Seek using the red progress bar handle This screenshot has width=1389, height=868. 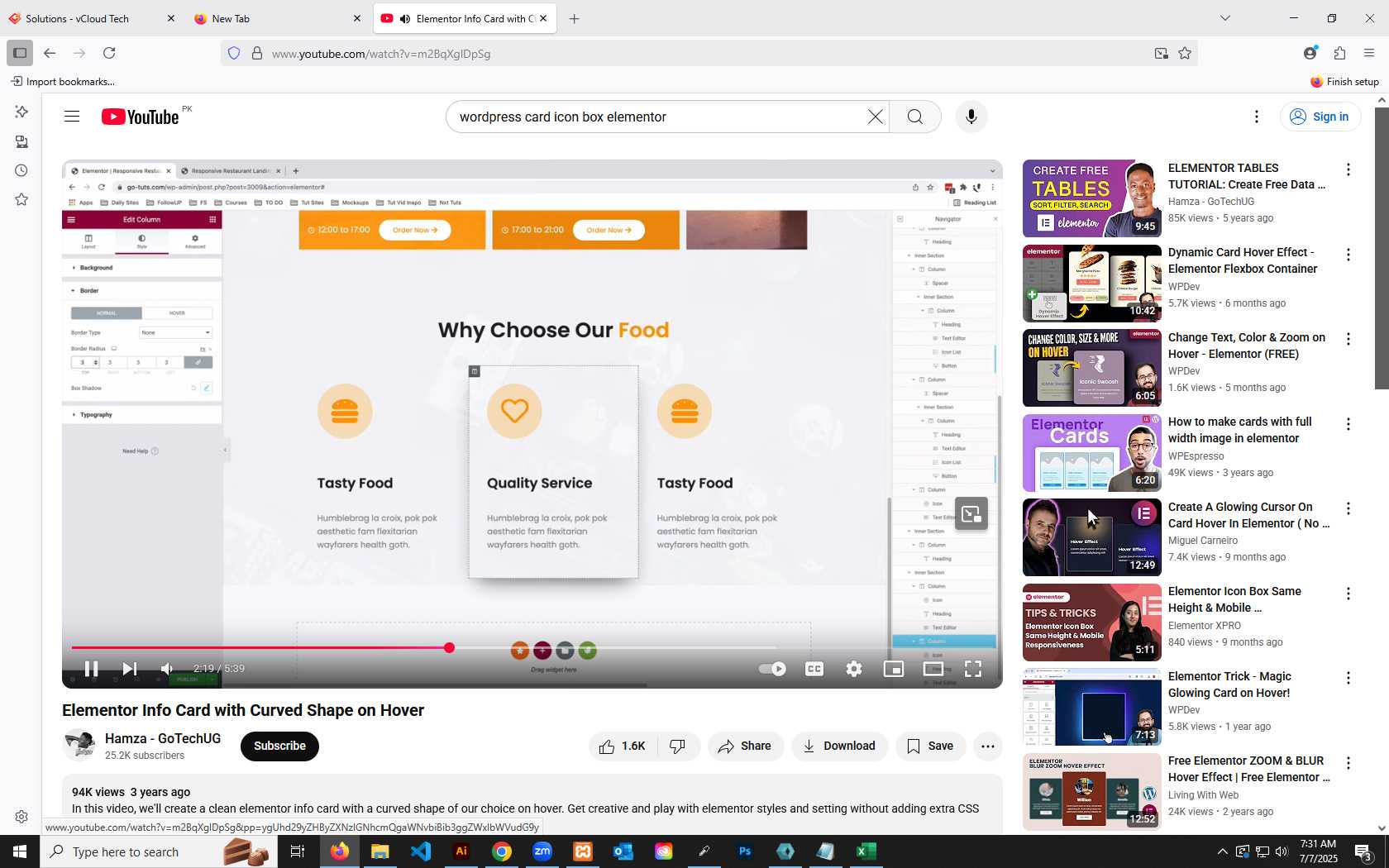449,648
